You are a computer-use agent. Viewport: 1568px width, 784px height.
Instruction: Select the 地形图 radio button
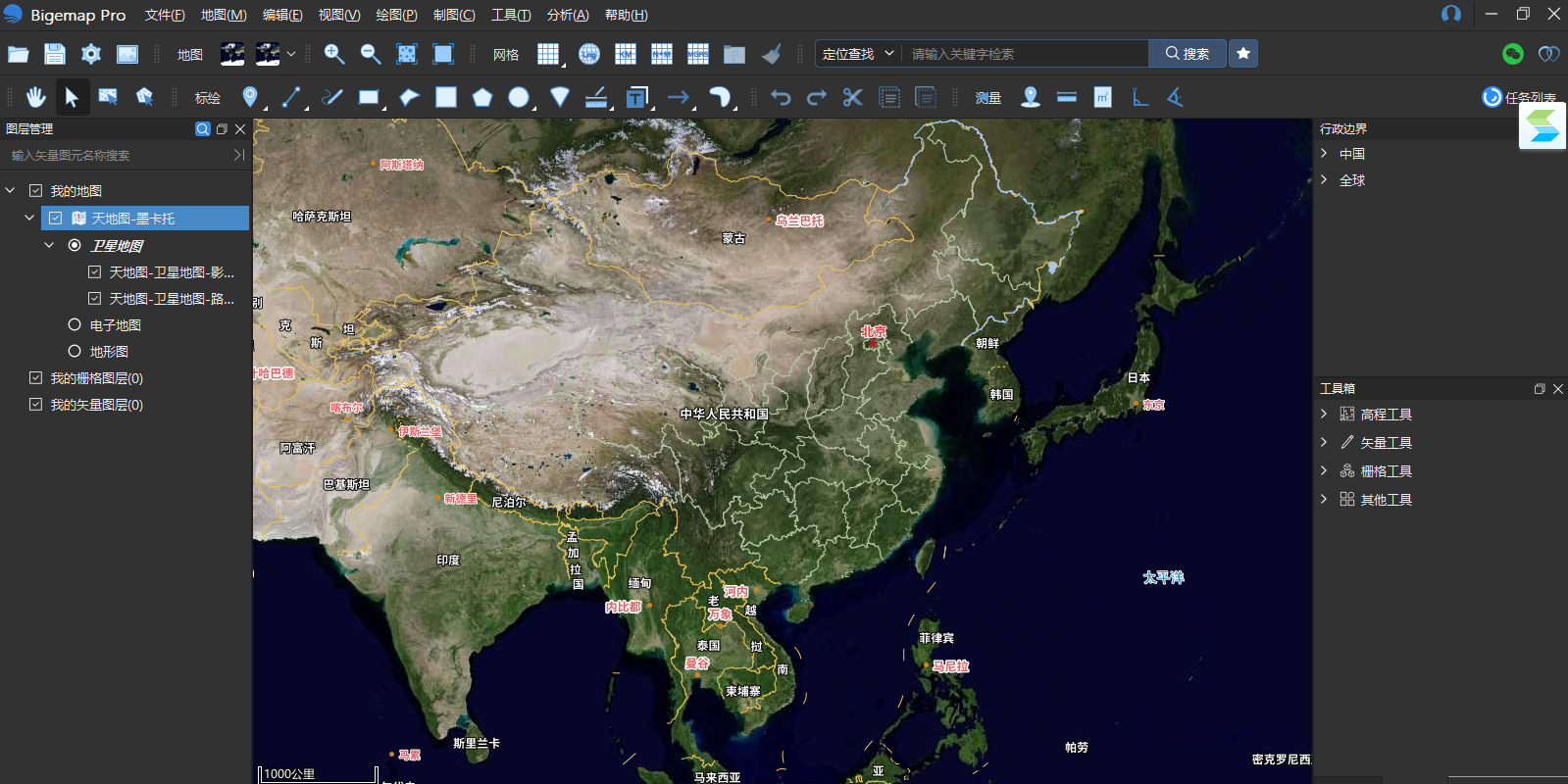pyautogui.click(x=75, y=351)
